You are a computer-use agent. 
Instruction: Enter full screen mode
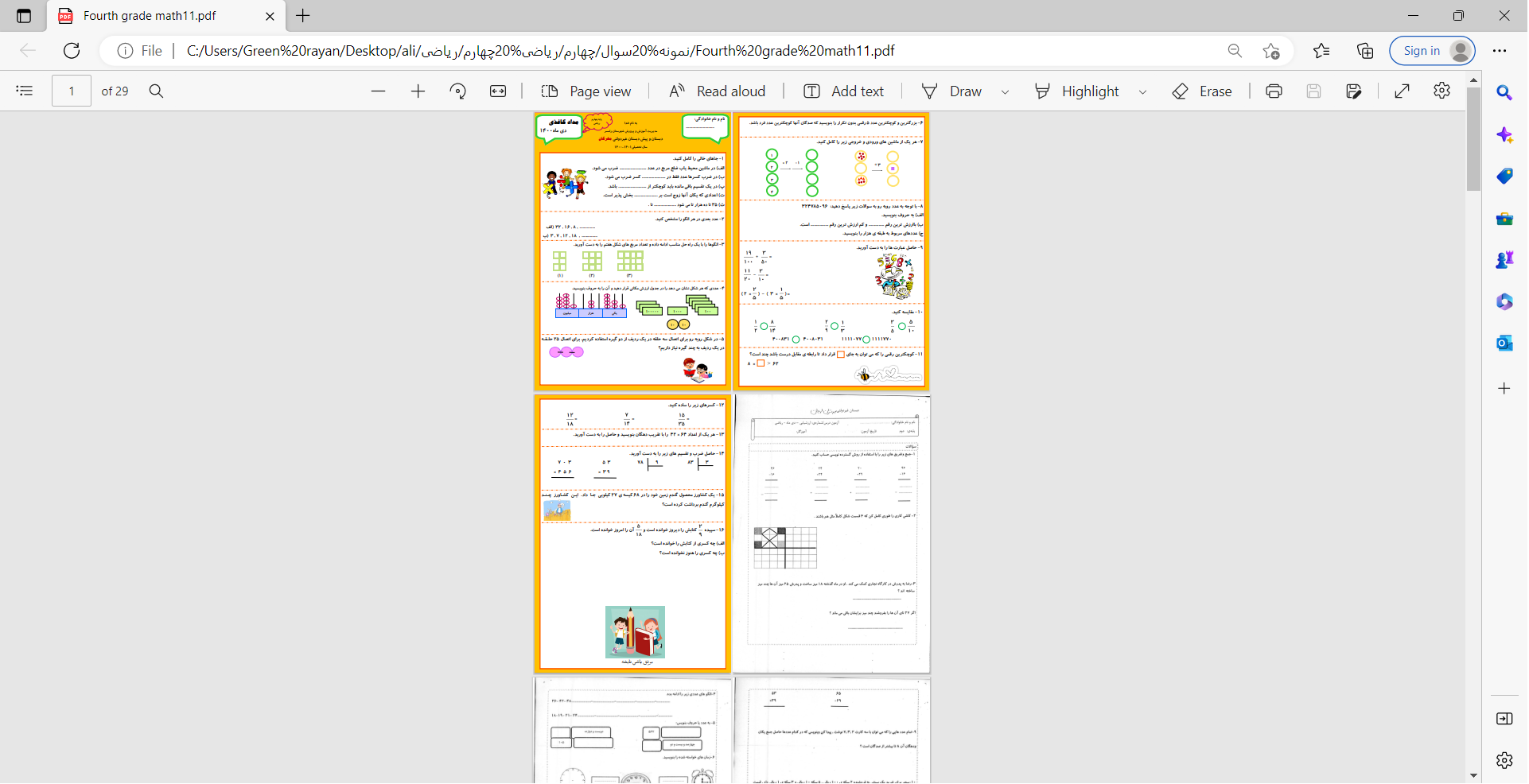(1403, 91)
